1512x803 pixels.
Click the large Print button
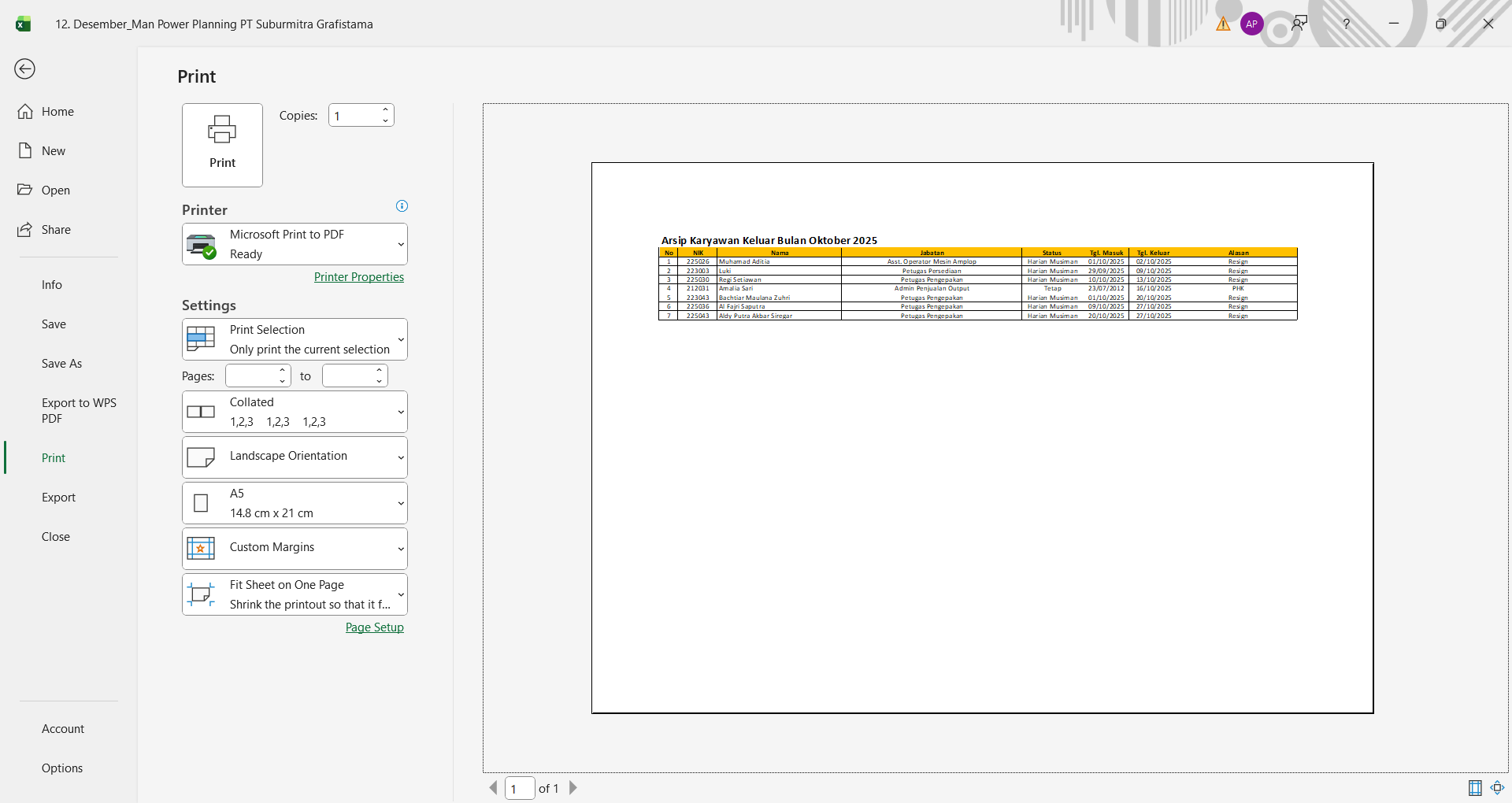point(222,145)
